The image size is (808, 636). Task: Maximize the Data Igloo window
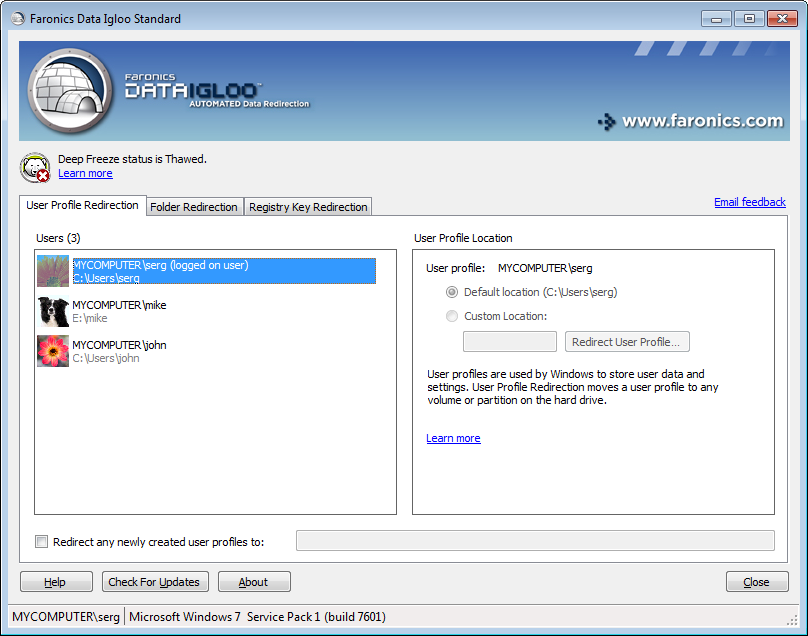coord(749,19)
